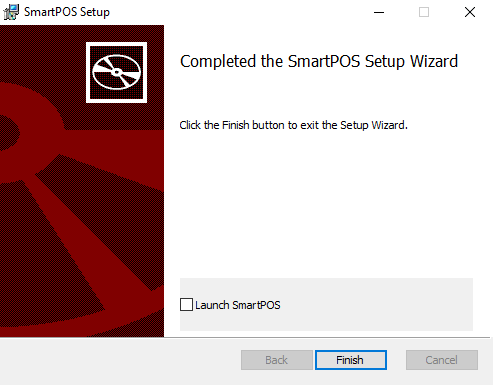Viewport: 493px width, 385px height.
Task: Click the disc icon on the red banner
Action: coord(116,72)
